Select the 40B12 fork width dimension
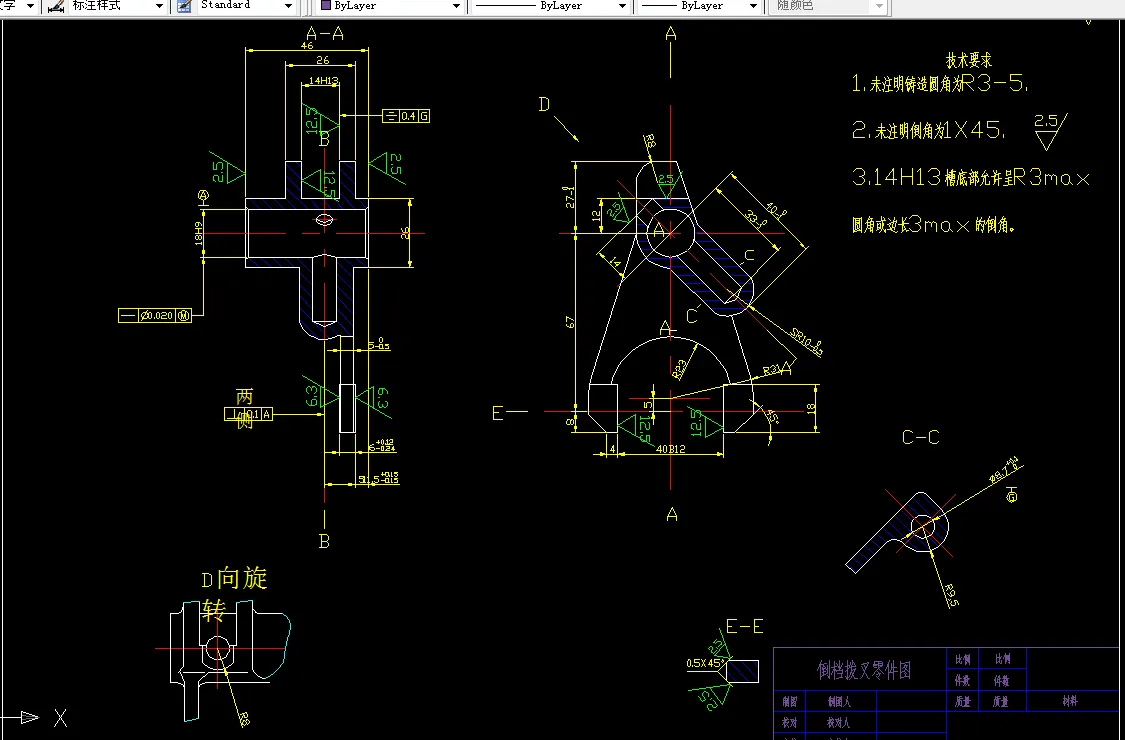1125x740 pixels. pos(672,449)
